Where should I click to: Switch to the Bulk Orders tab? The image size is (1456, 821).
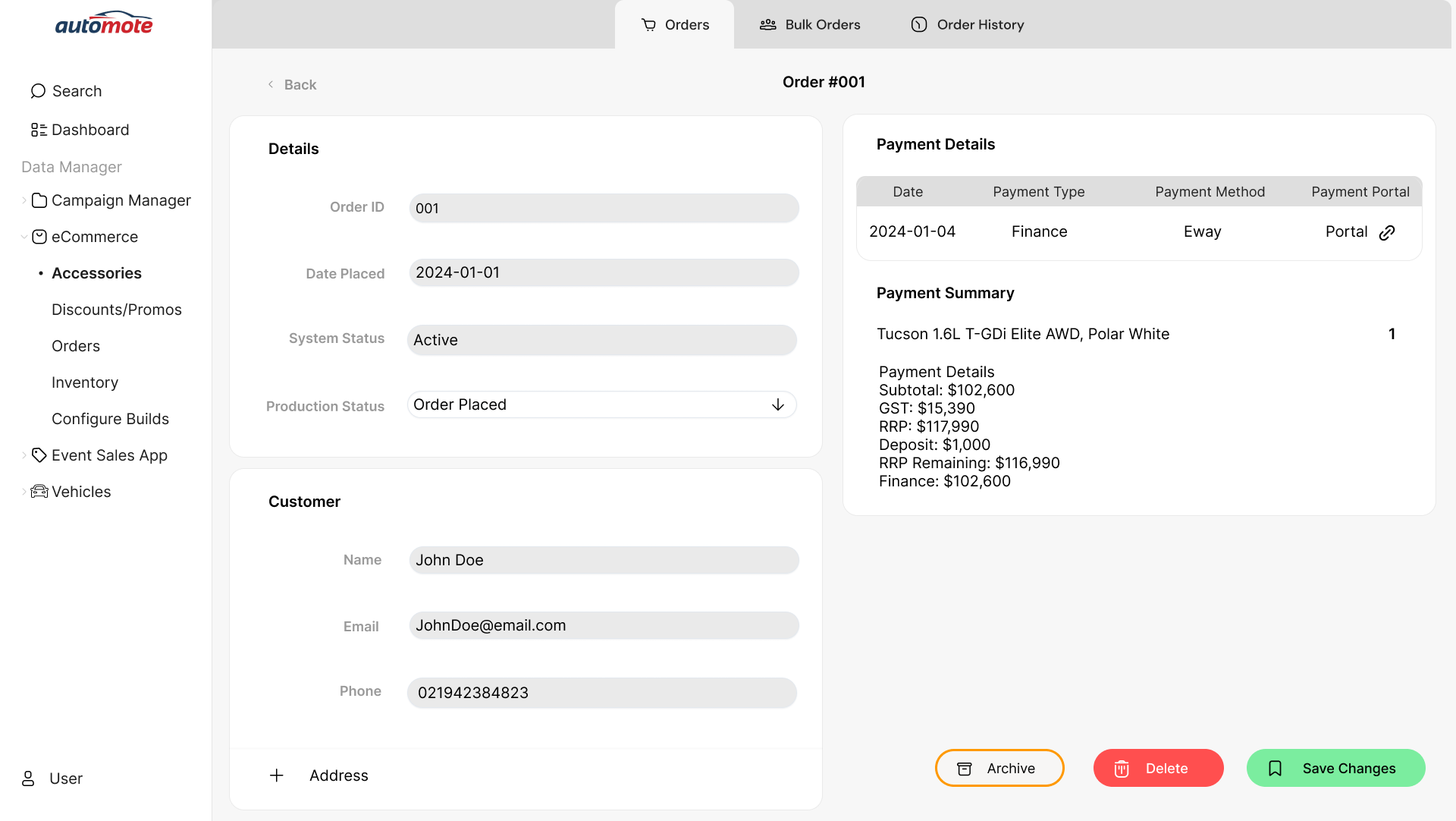tap(810, 25)
